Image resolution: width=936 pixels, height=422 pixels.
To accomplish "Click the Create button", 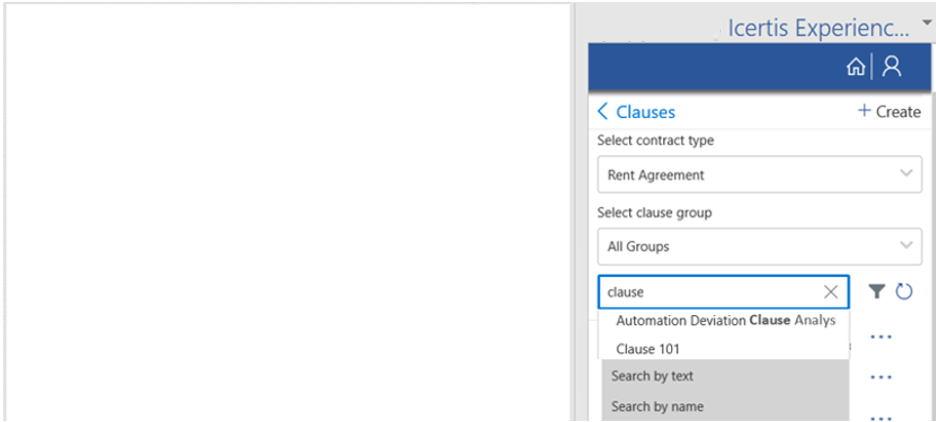I will [889, 112].
